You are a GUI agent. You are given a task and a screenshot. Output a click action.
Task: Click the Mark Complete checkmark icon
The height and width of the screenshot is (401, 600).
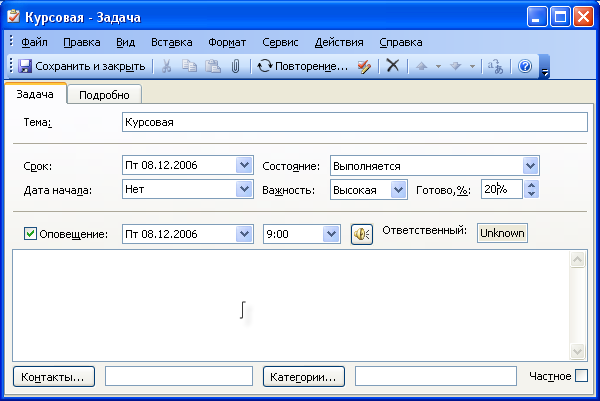pyautogui.click(x=364, y=66)
